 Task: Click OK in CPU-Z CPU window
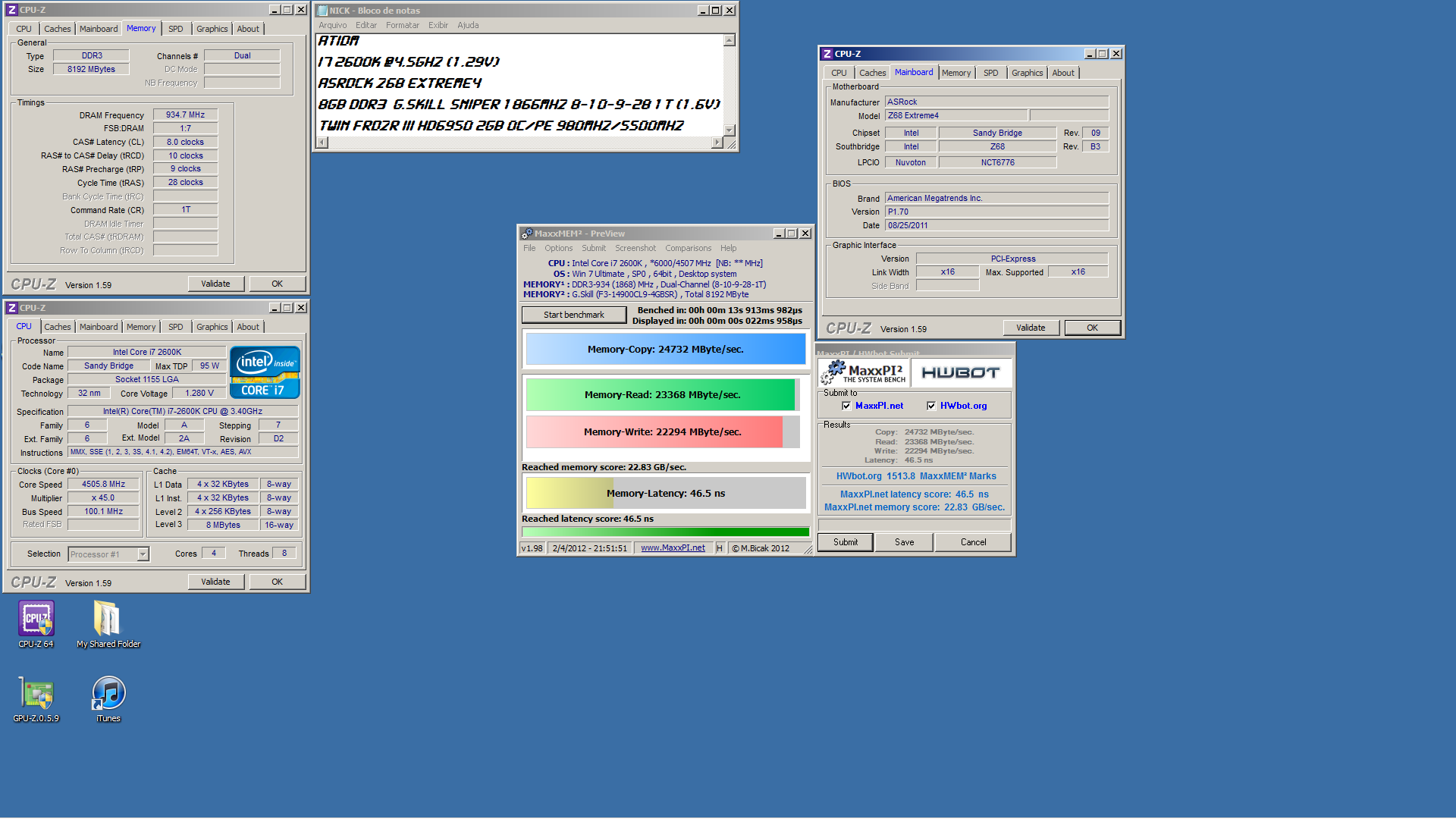tap(277, 582)
